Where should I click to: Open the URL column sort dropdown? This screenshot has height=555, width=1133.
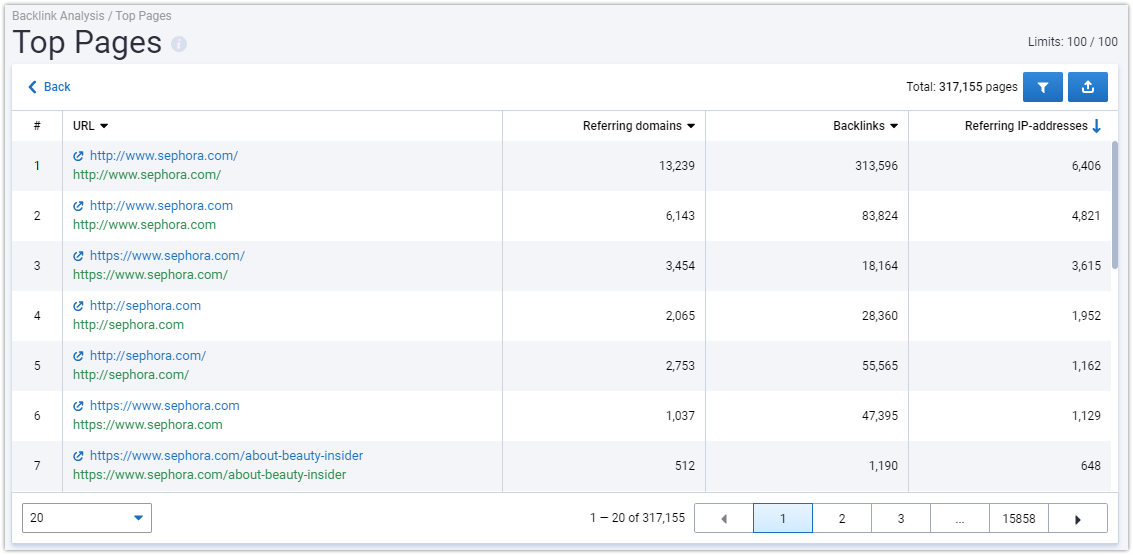click(104, 126)
